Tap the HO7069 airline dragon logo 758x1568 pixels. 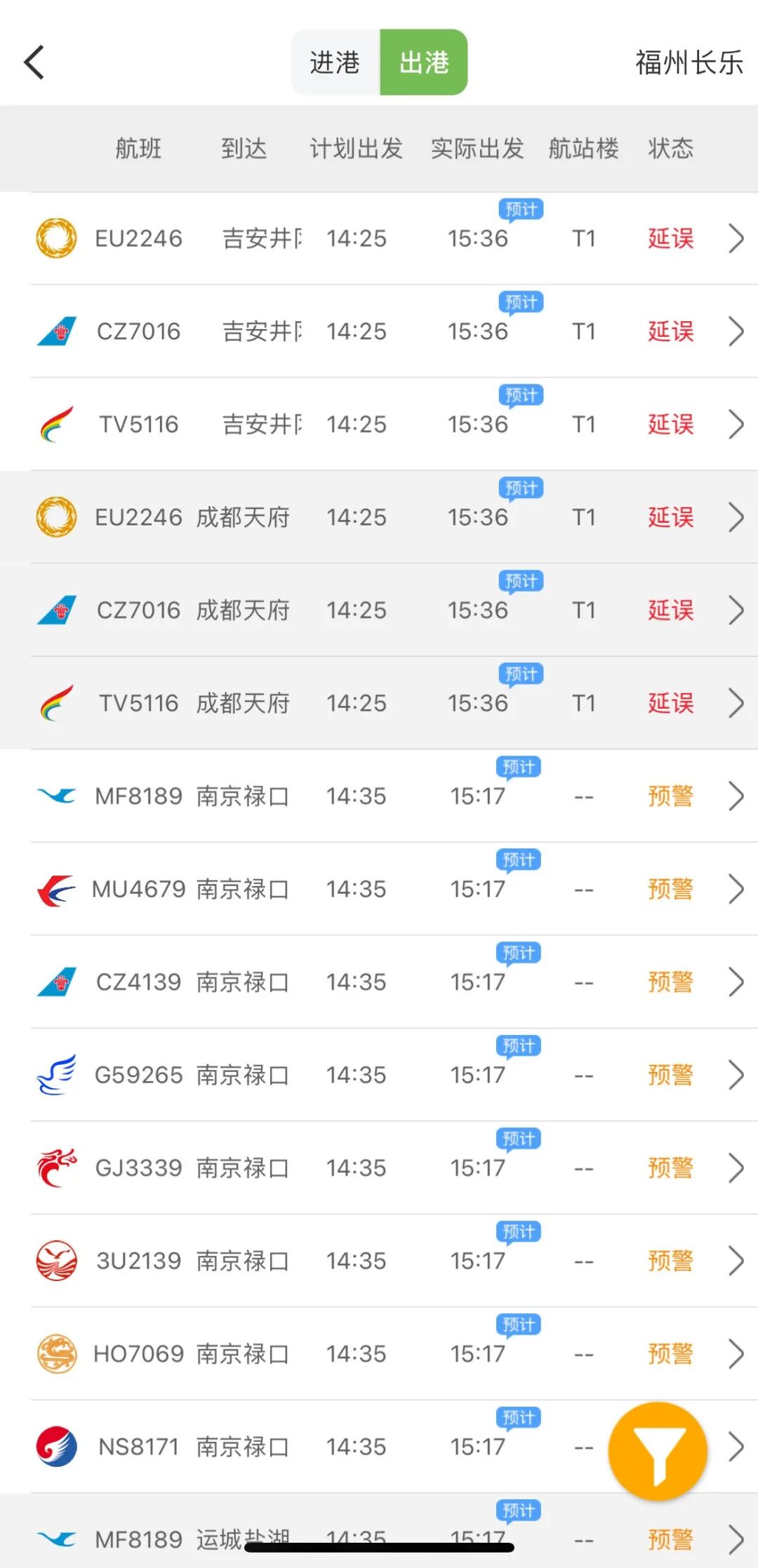(x=56, y=1354)
